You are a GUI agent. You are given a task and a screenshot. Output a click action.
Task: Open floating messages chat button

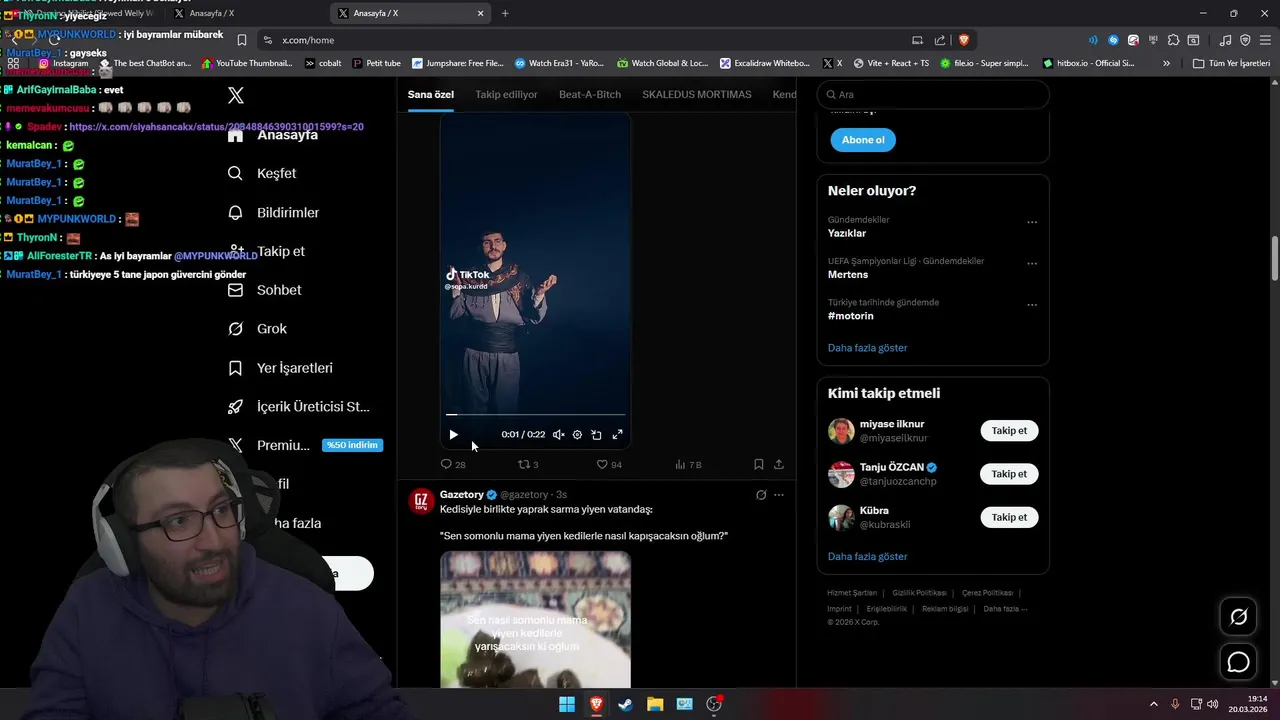[x=1238, y=662]
